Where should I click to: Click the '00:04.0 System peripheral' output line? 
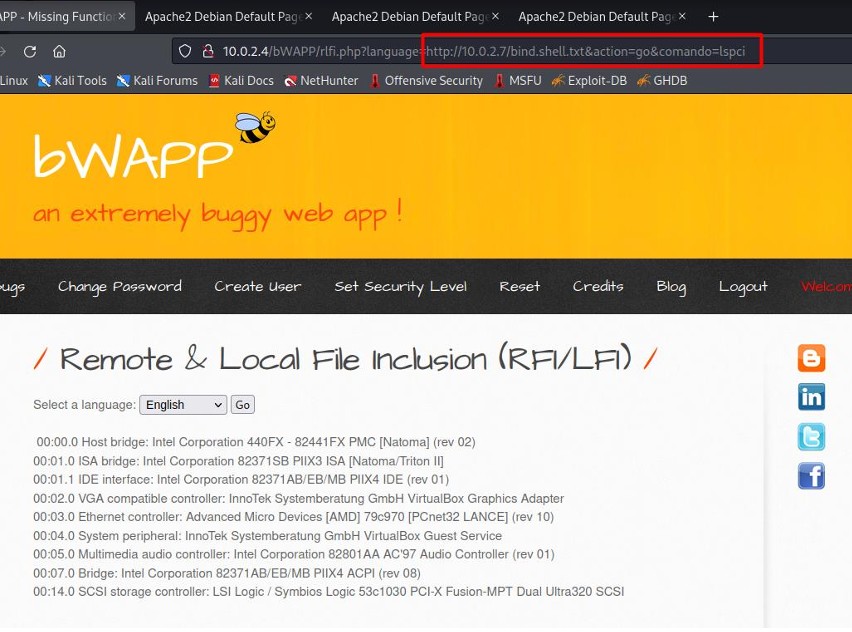click(267, 536)
